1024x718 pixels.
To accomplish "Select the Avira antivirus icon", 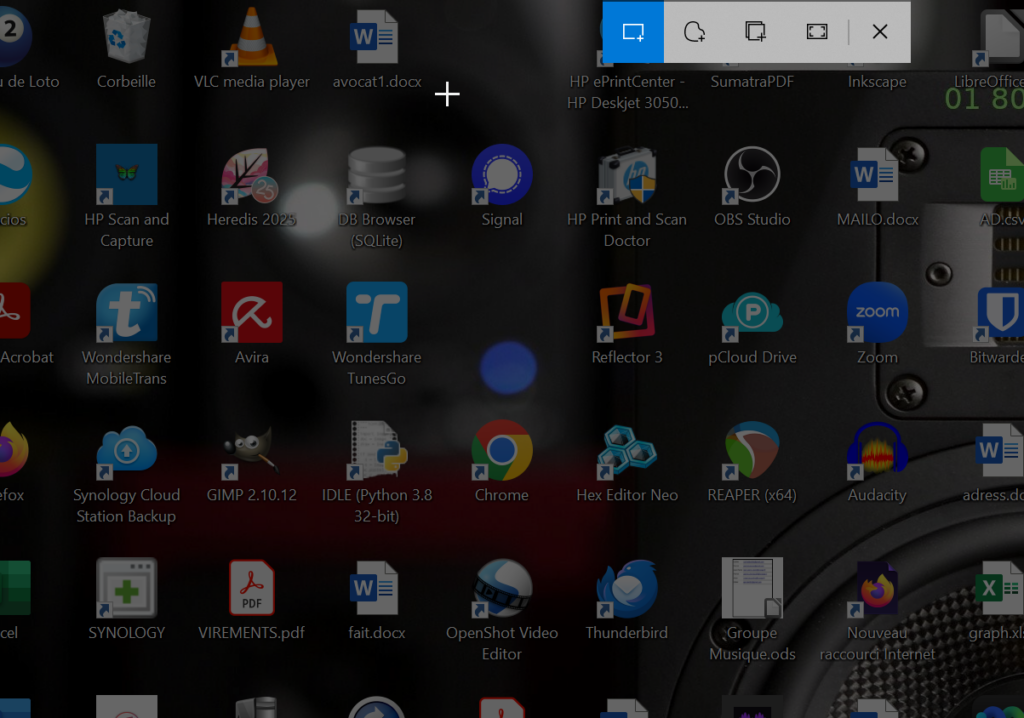I will [x=251, y=312].
